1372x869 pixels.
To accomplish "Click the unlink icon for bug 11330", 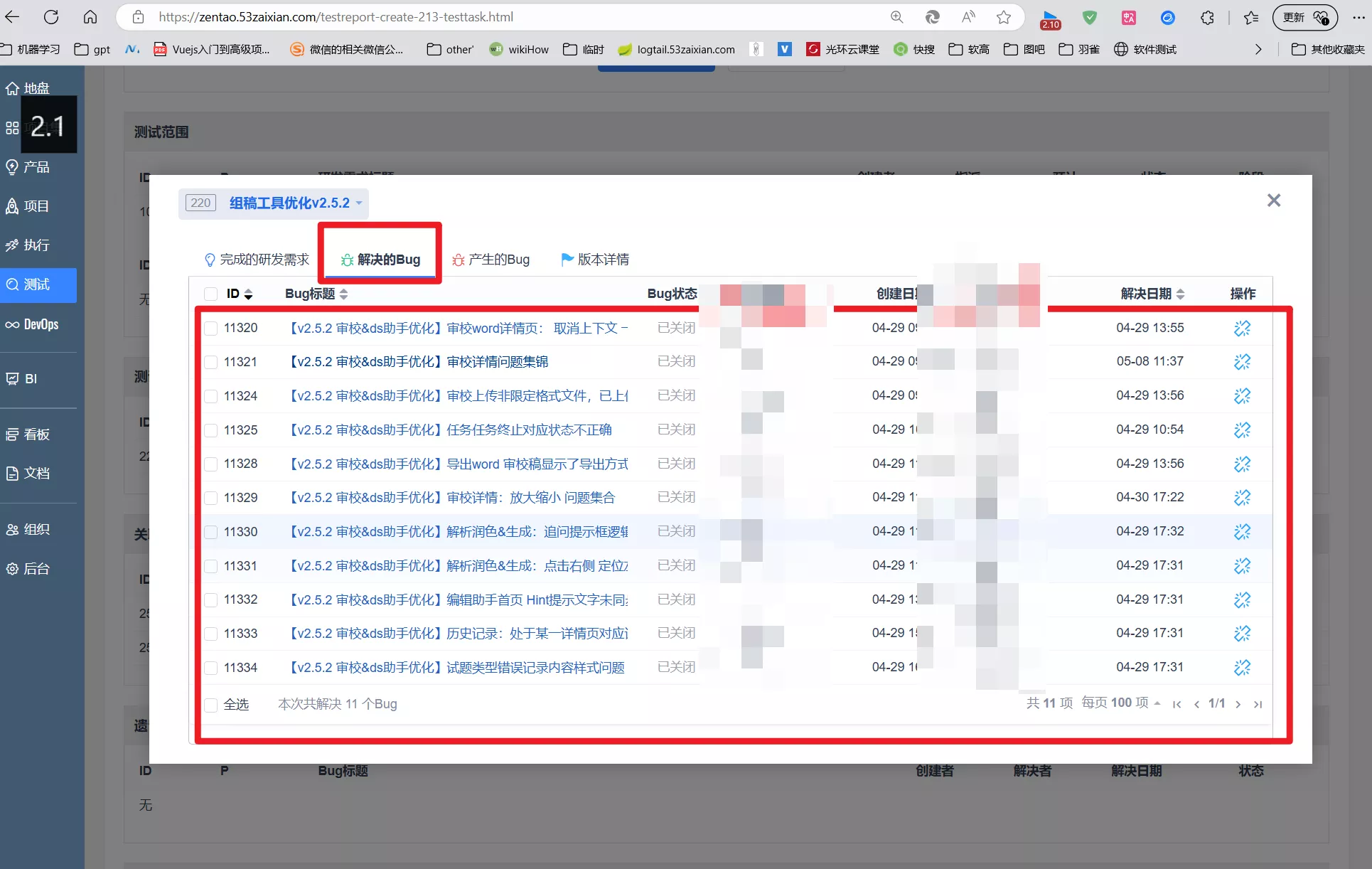I will point(1242,531).
